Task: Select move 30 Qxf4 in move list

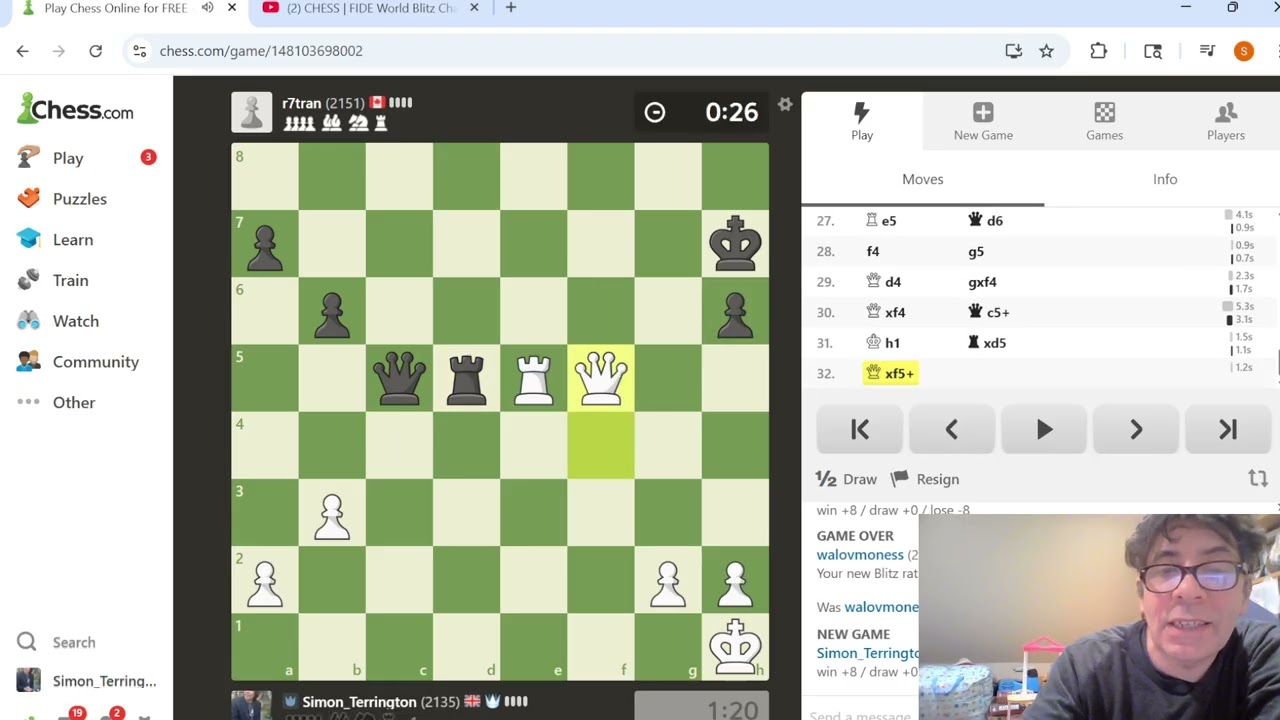Action: pyautogui.click(x=886, y=312)
